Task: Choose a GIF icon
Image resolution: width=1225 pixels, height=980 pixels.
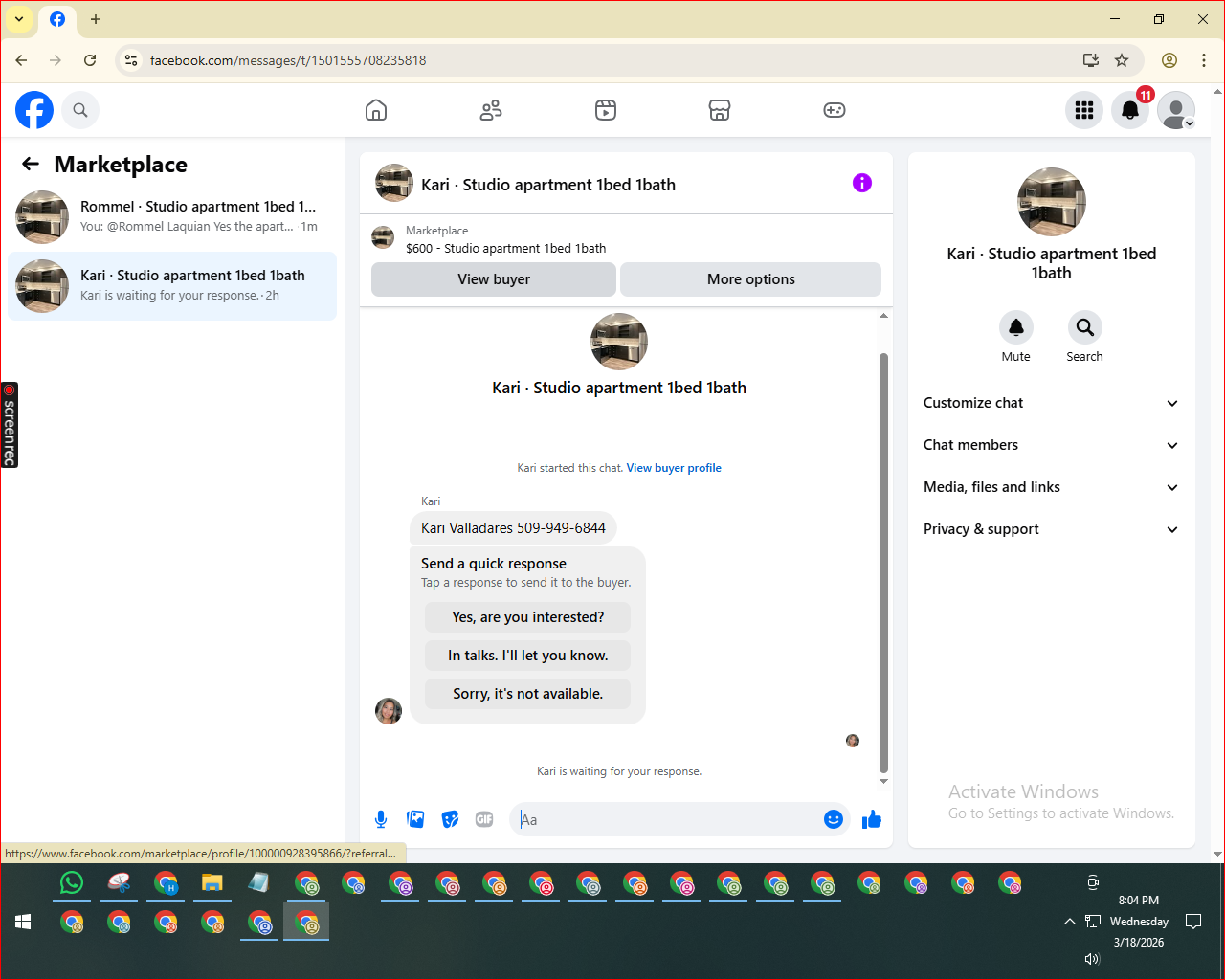Action: pos(484,819)
